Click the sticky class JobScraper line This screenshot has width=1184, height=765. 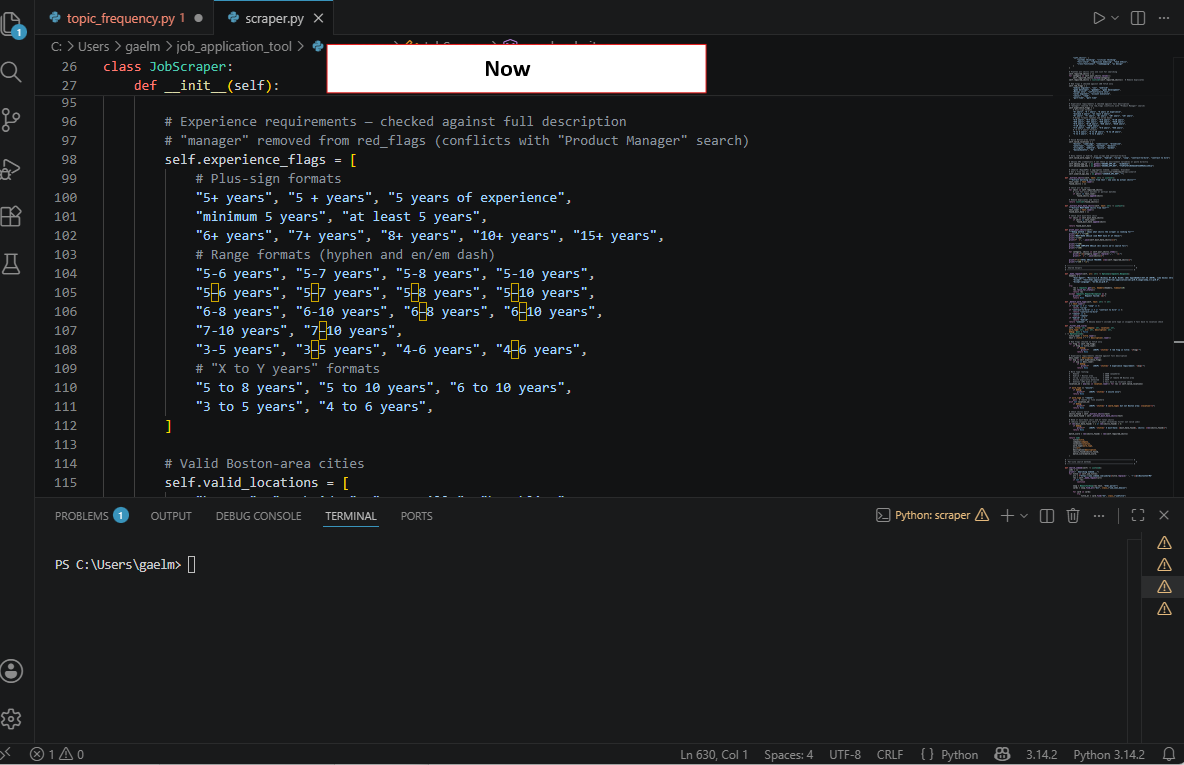pos(168,66)
